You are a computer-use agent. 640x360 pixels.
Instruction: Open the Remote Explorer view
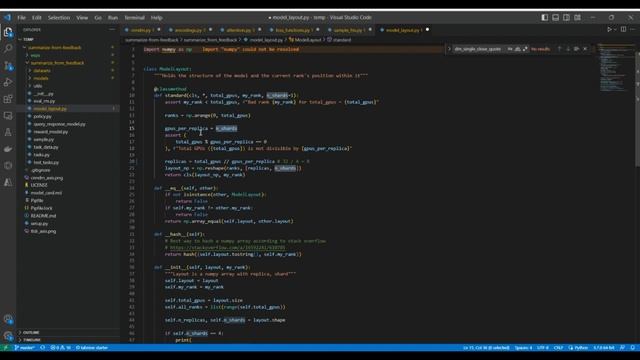[8, 116]
